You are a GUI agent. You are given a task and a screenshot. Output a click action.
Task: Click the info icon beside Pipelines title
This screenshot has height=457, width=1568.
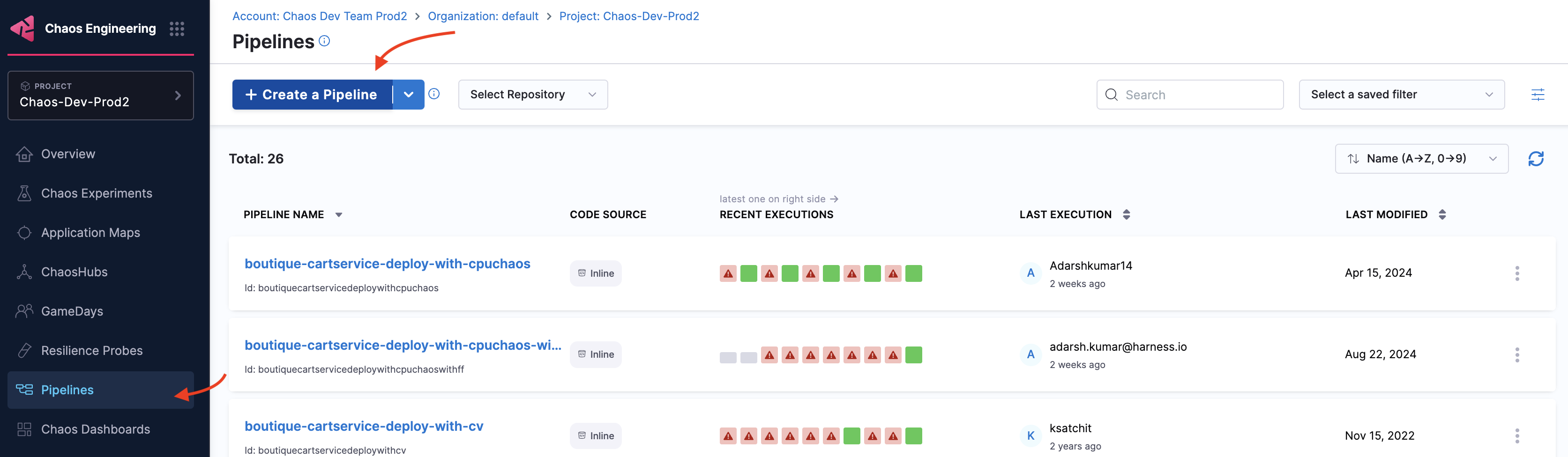(324, 41)
